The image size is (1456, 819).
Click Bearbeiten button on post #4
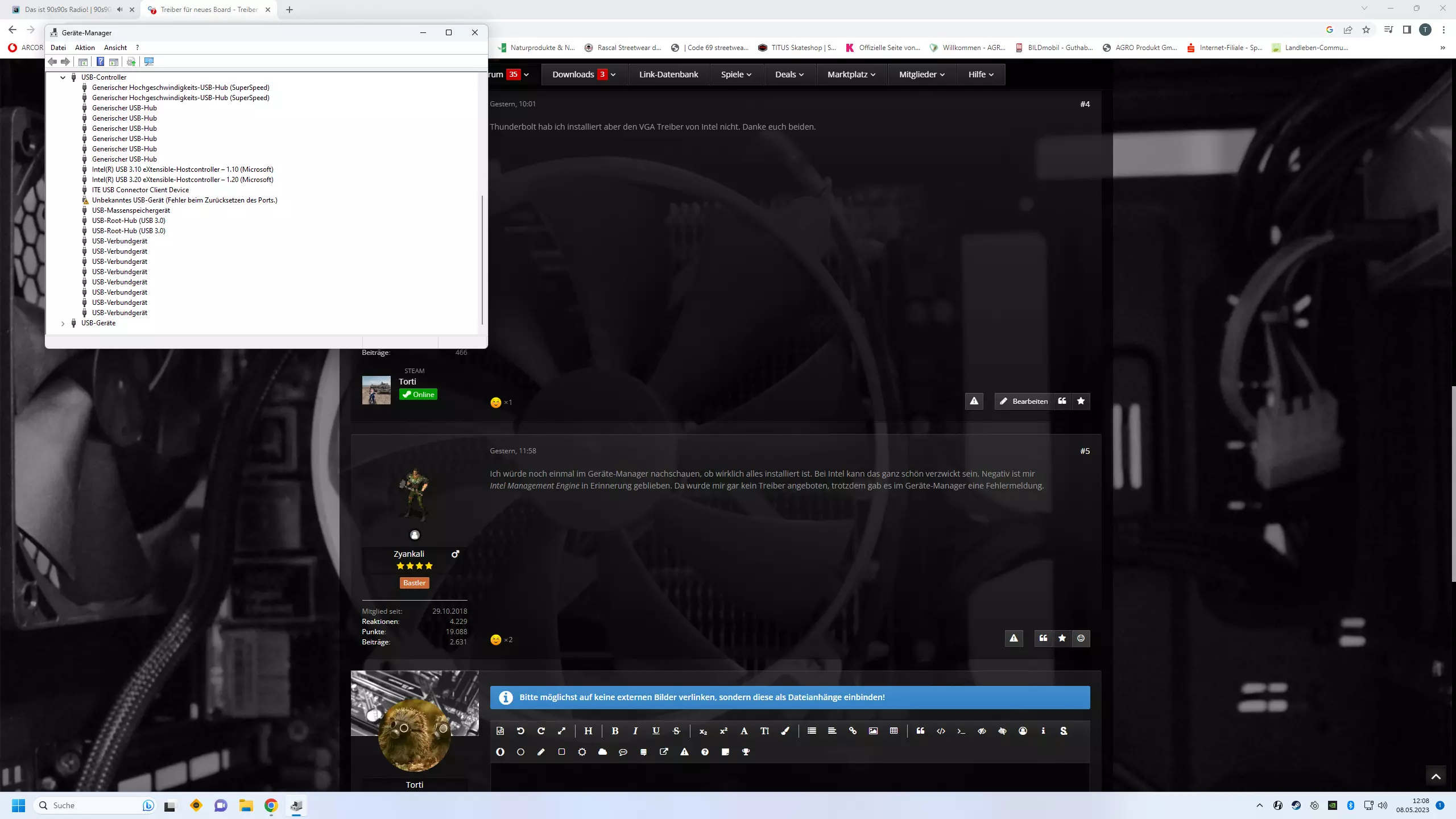[x=1024, y=402]
